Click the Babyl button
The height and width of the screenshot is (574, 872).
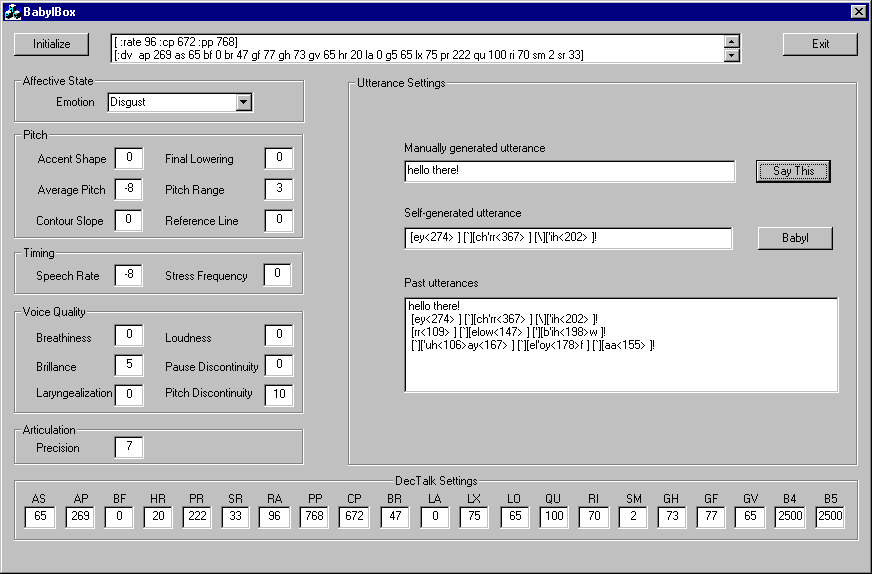tap(795, 238)
